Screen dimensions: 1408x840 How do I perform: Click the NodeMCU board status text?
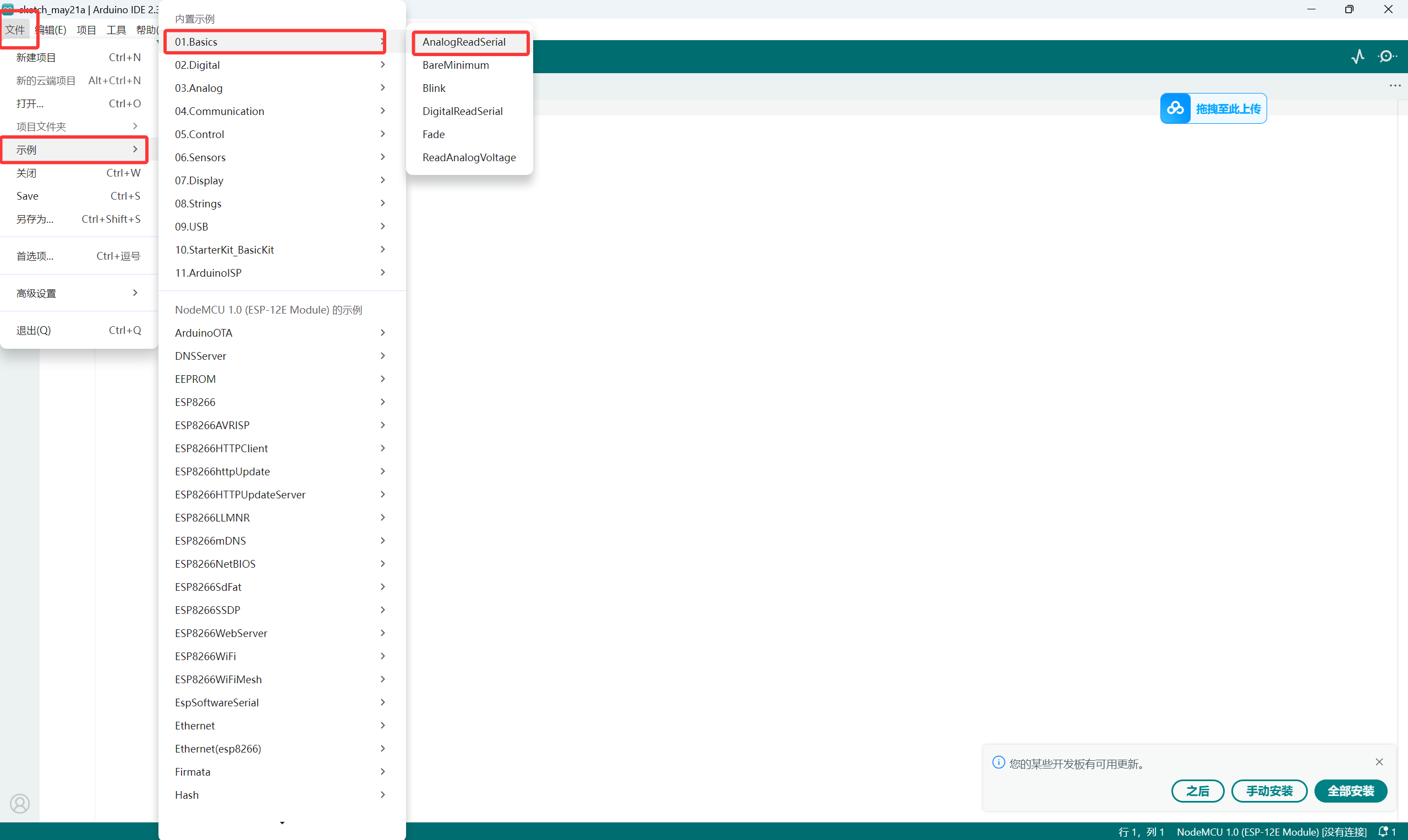click(x=1271, y=832)
